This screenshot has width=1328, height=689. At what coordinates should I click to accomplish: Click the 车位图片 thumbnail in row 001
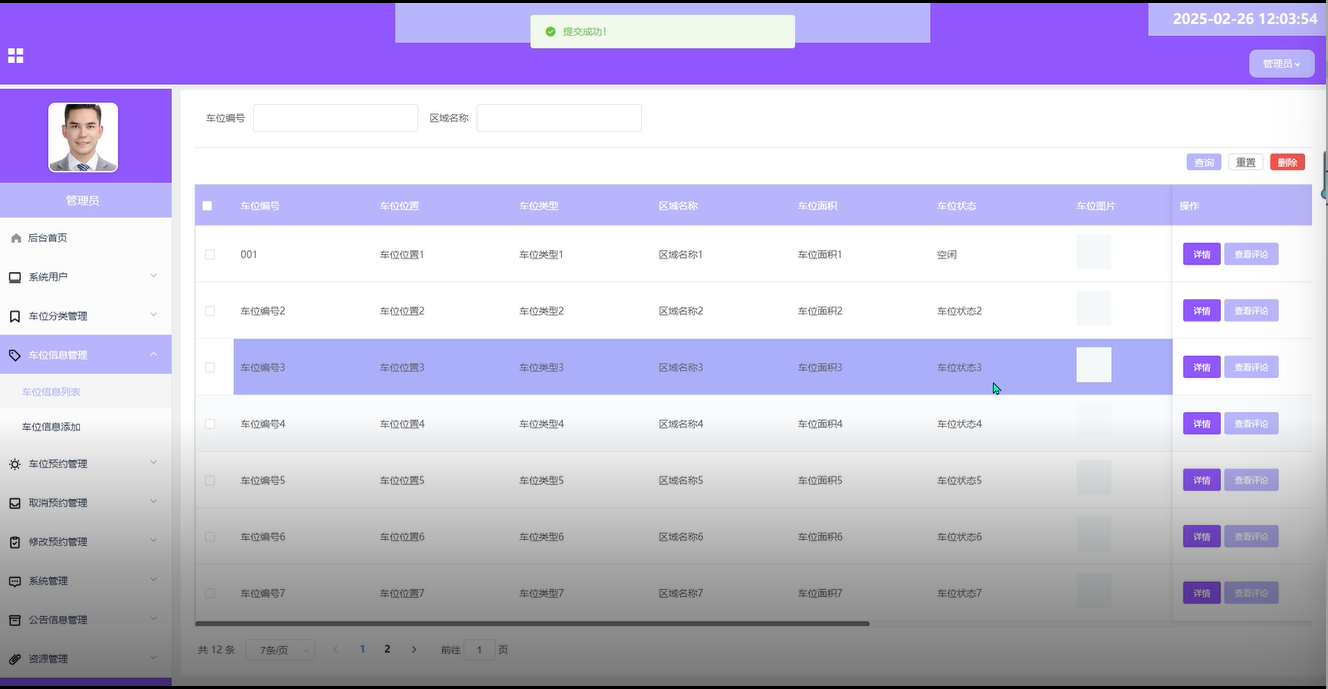pyautogui.click(x=1094, y=252)
